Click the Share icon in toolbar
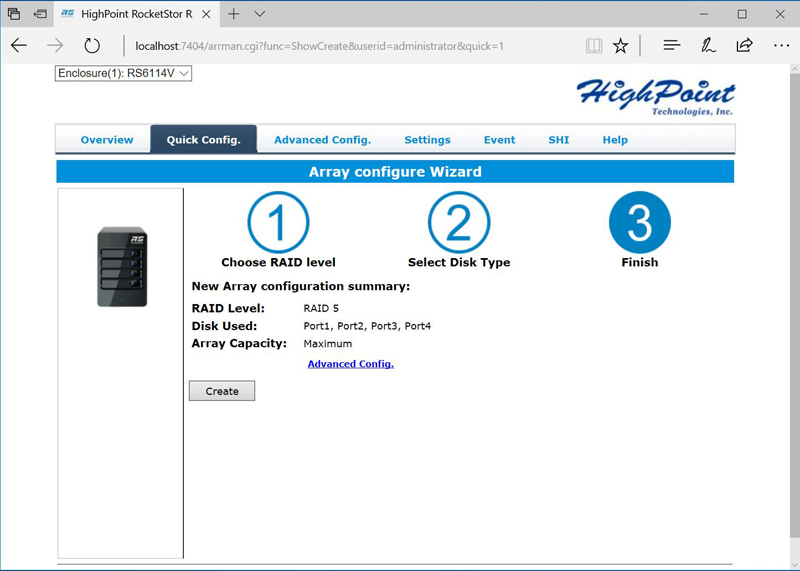Screen dimensions: 800x571 [x=744, y=45]
